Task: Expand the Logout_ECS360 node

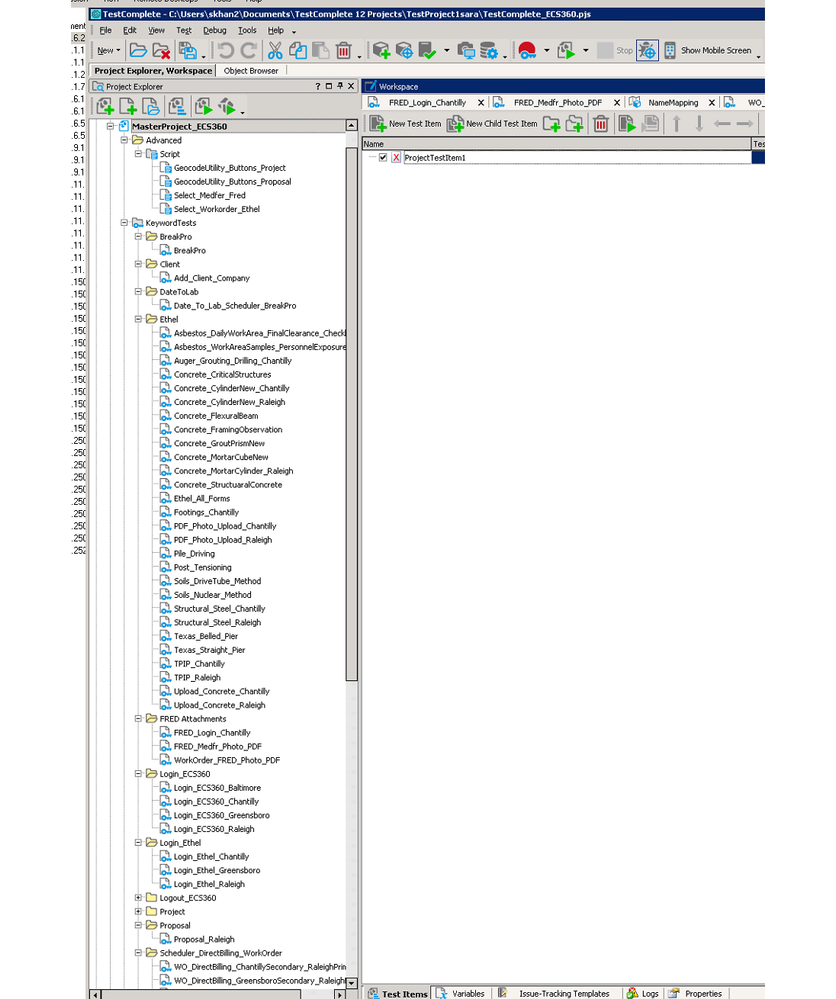Action: pos(137,897)
